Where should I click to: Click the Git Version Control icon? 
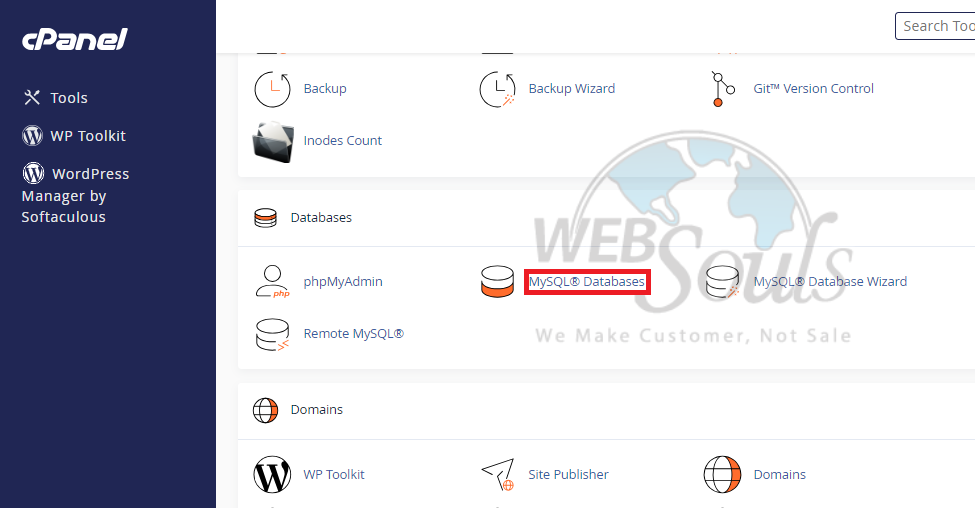tap(723, 89)
